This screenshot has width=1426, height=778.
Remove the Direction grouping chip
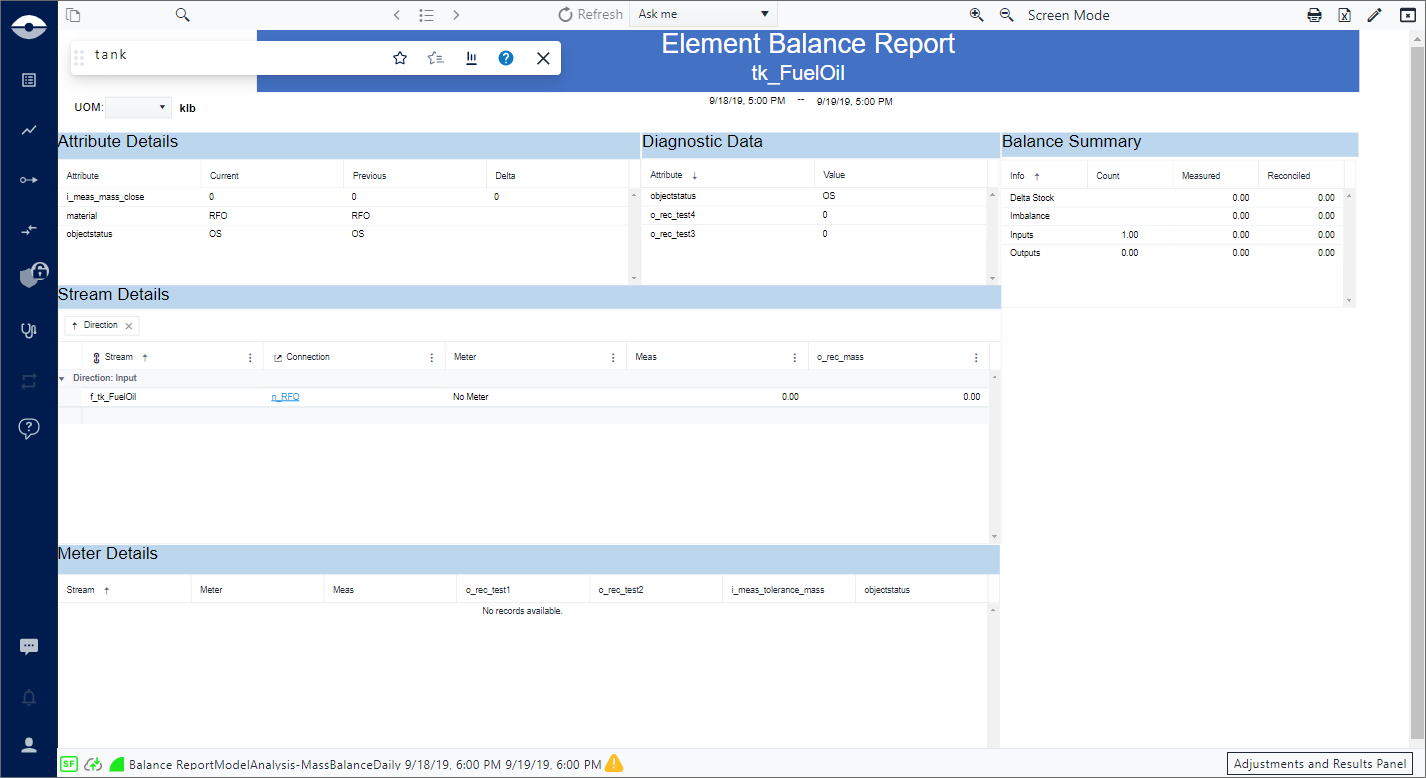click(129, 326)
